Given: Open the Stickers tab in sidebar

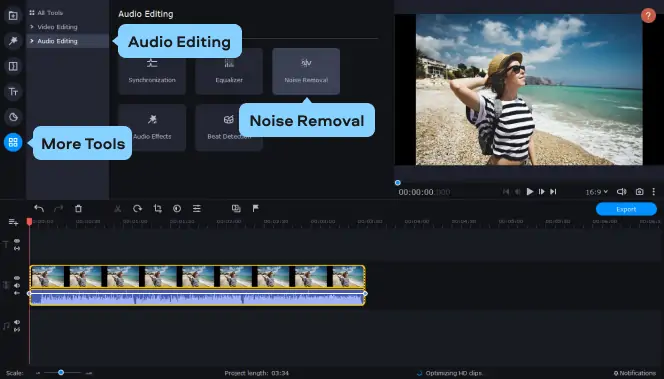Looking at the screenshot, I should click(x=13, y=117).
